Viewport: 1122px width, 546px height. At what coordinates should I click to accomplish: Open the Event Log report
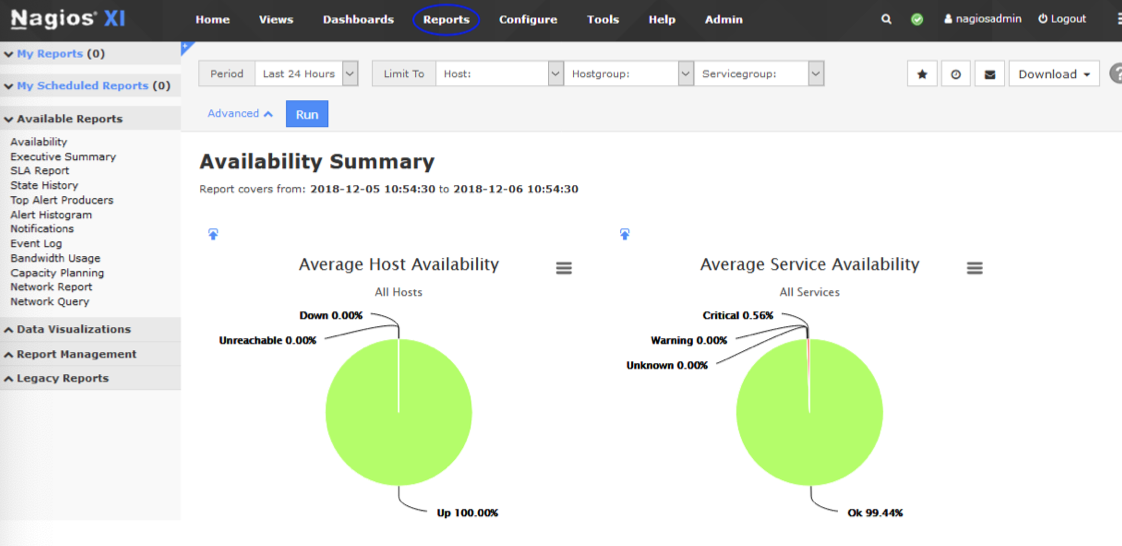[36, 243]
